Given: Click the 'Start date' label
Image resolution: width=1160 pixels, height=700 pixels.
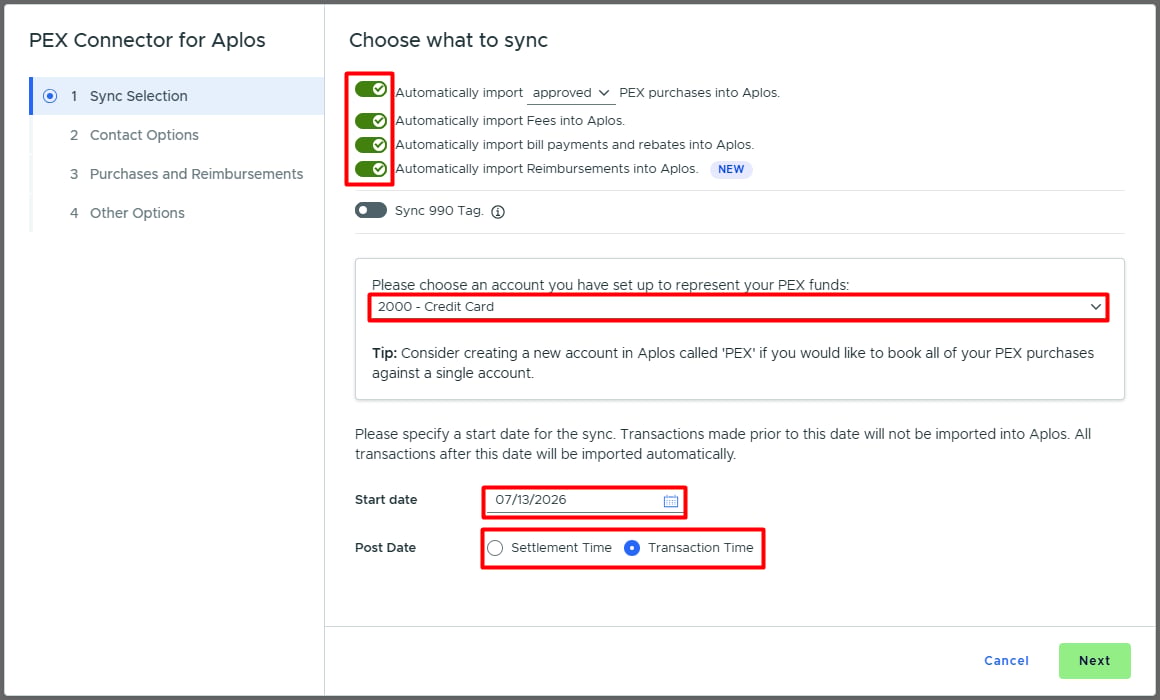Looking at the screenshot, I should pyautogui.click(x=386, y=499).
